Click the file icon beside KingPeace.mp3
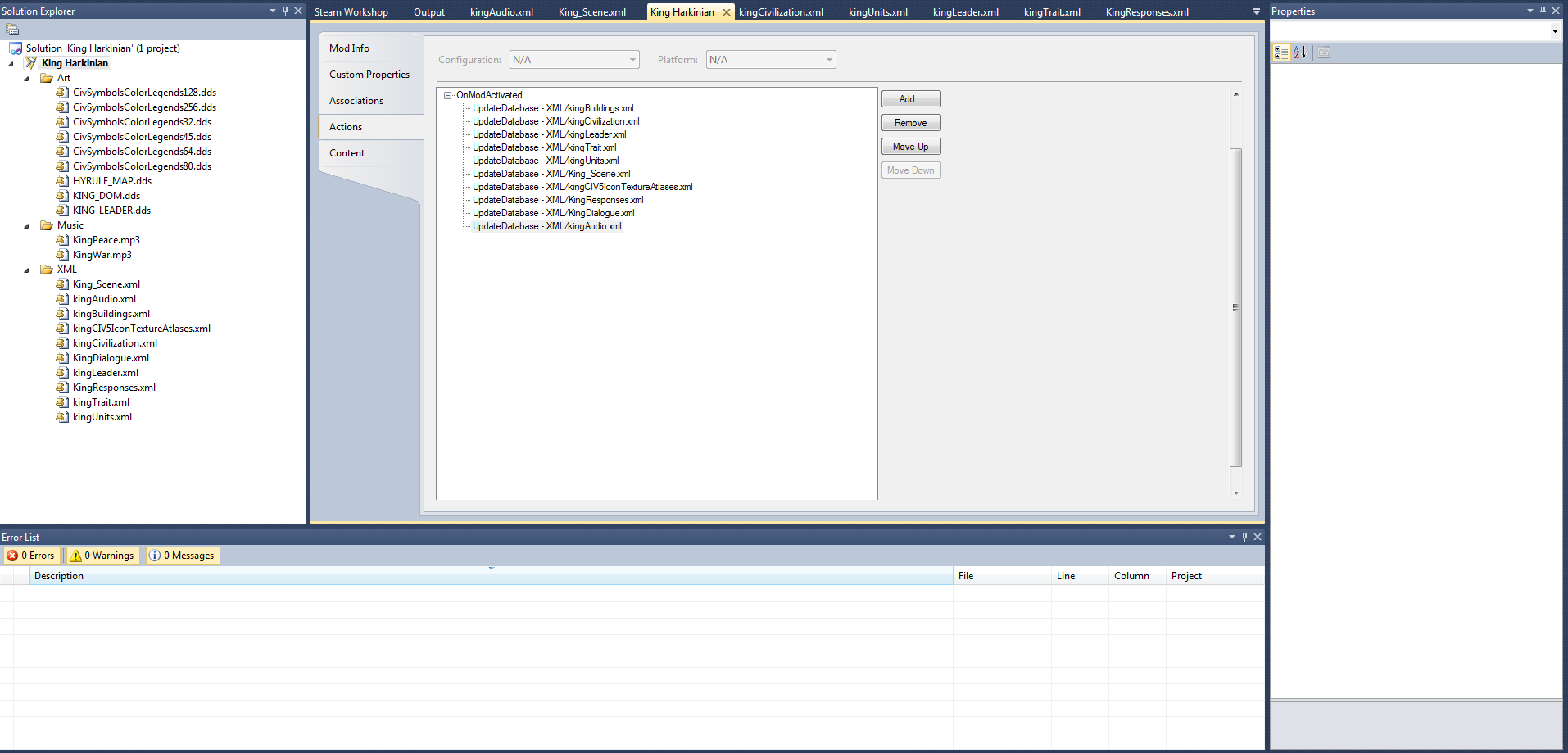The width and height of the screenshot is (1568, 753). click(x=62, y=240)
